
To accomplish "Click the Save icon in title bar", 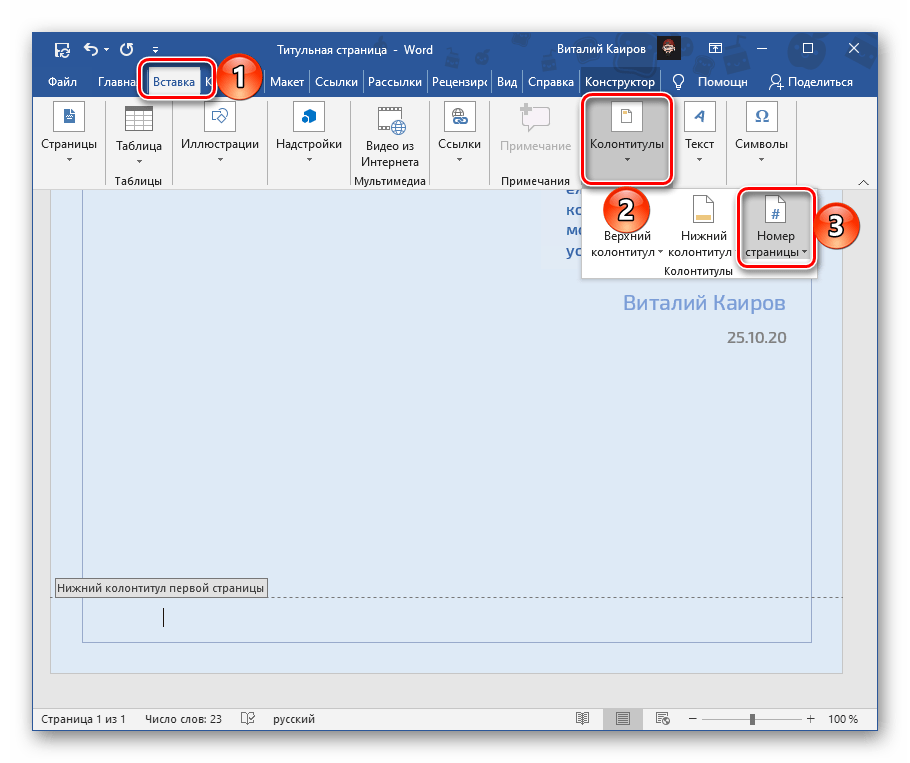I will pos(62,48).
